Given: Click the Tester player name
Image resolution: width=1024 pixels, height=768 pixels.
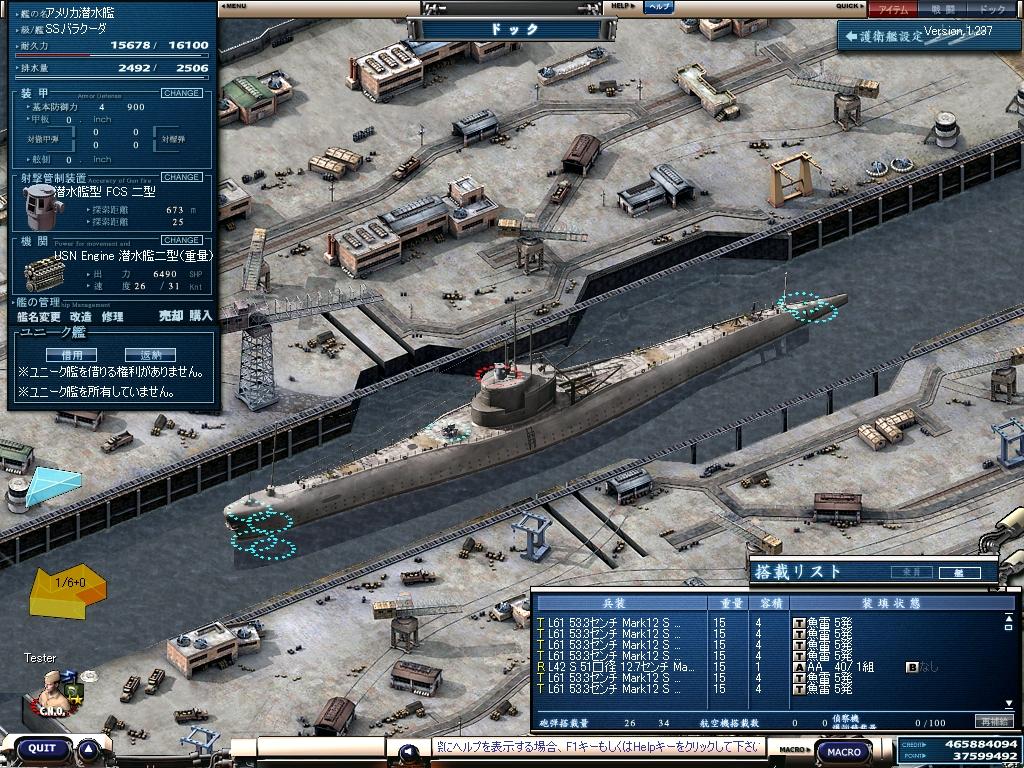Looking at the screenshot, I should pos(40,658).
